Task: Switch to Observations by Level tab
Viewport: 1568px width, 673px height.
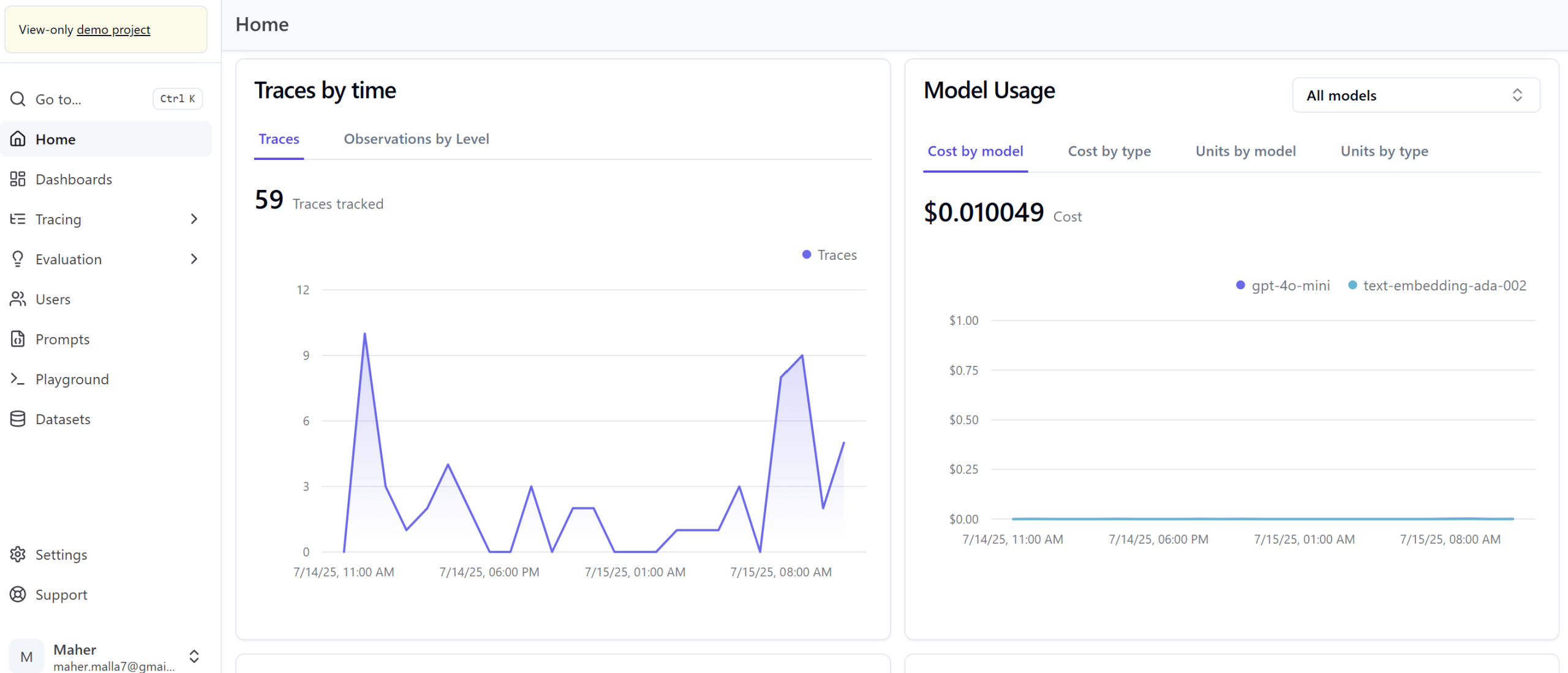Action: click(416, 139)
